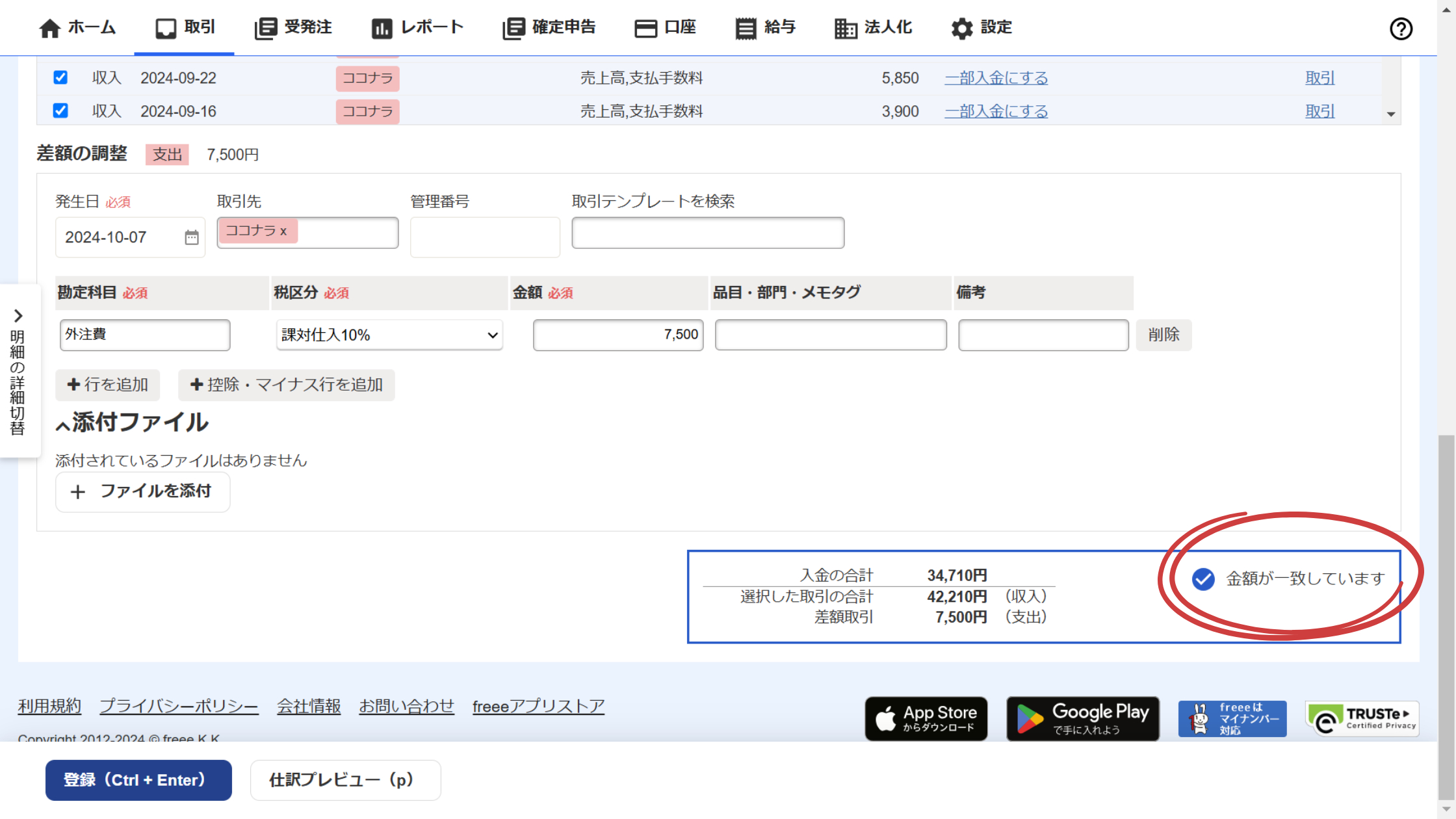Click the App Store download badge
Viewport: 1456px width, 819px height.
(926, 718)
